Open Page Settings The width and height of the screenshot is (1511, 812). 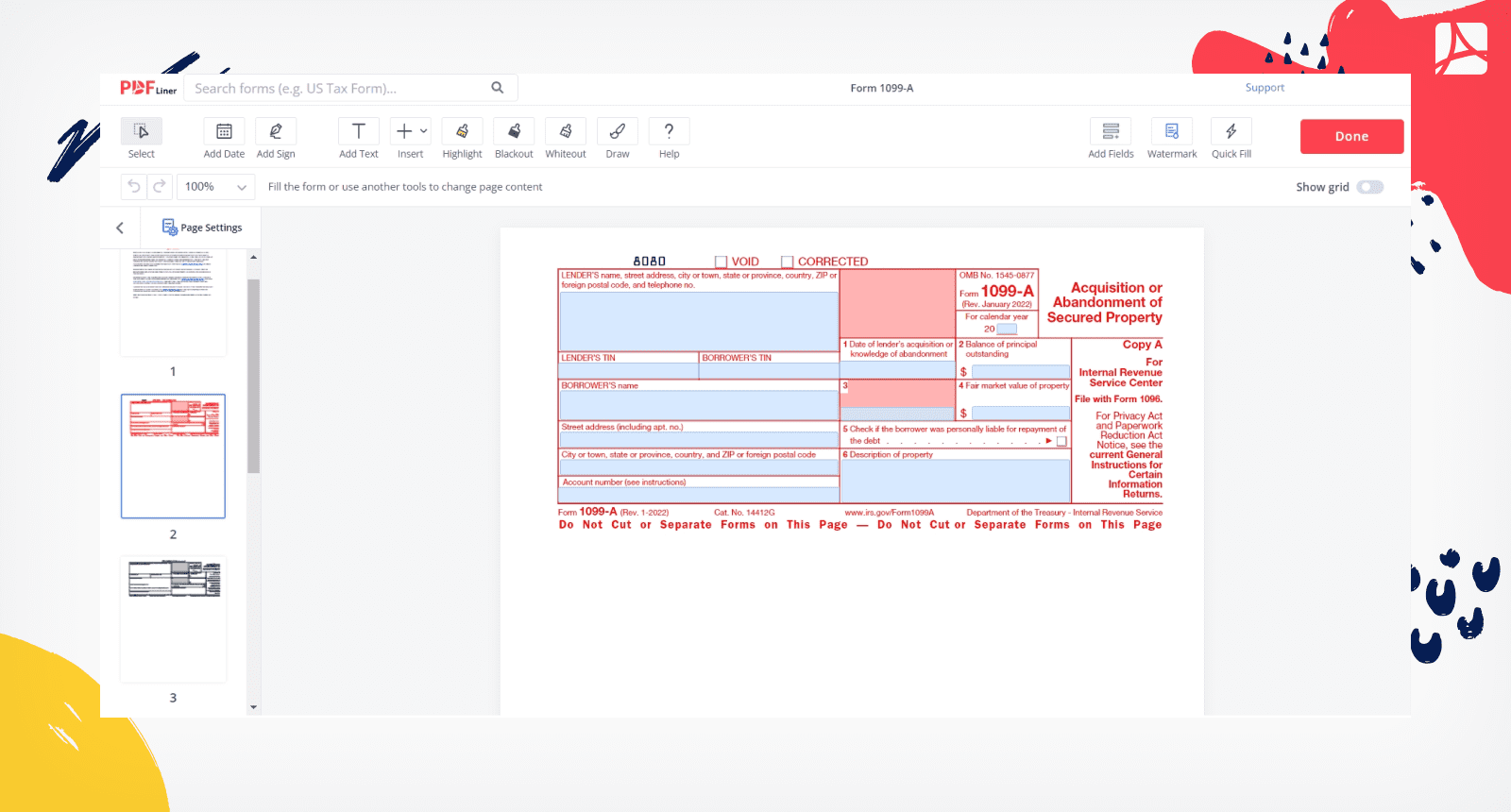click(202, 228)
